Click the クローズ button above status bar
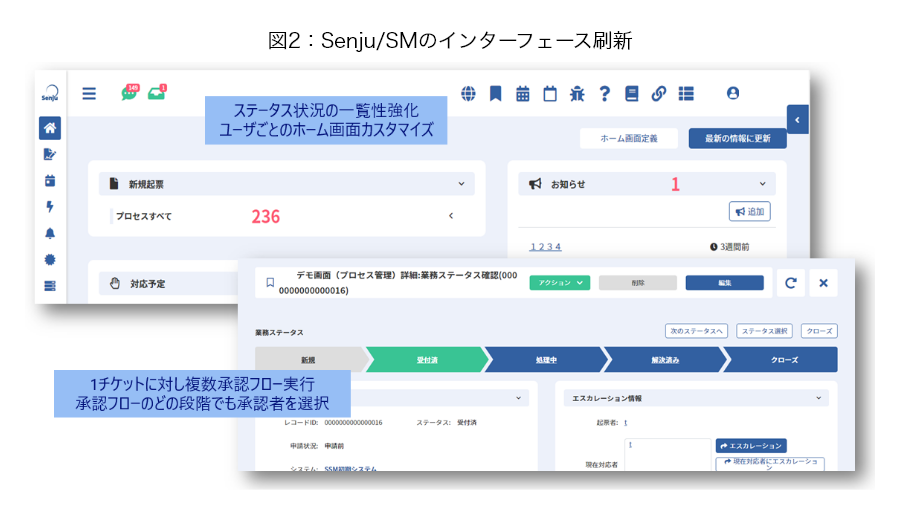 pyautogui.click(x=819, y=331)
